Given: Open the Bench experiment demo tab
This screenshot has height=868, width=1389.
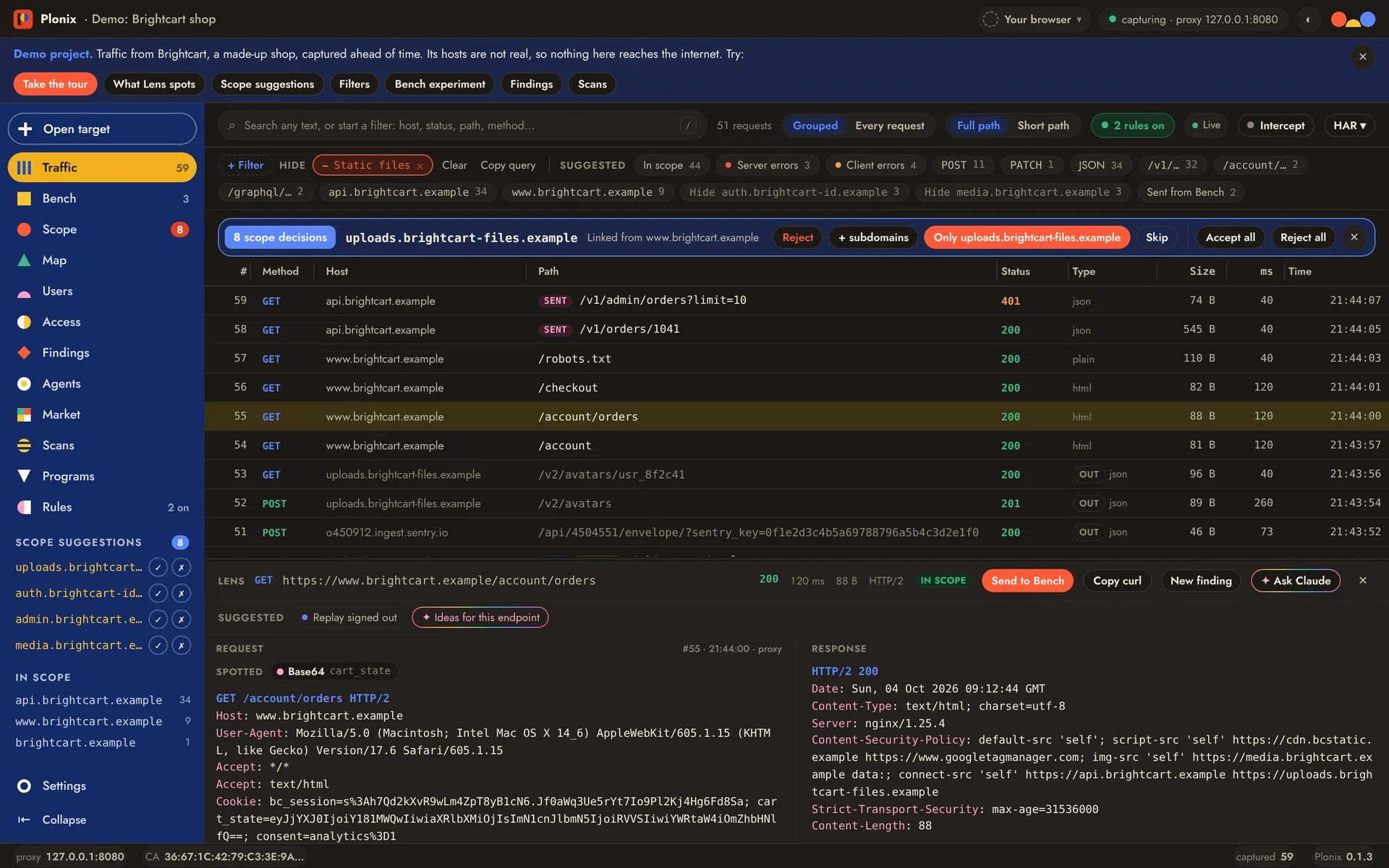Looking at the screenshot, I should point(440,84).
